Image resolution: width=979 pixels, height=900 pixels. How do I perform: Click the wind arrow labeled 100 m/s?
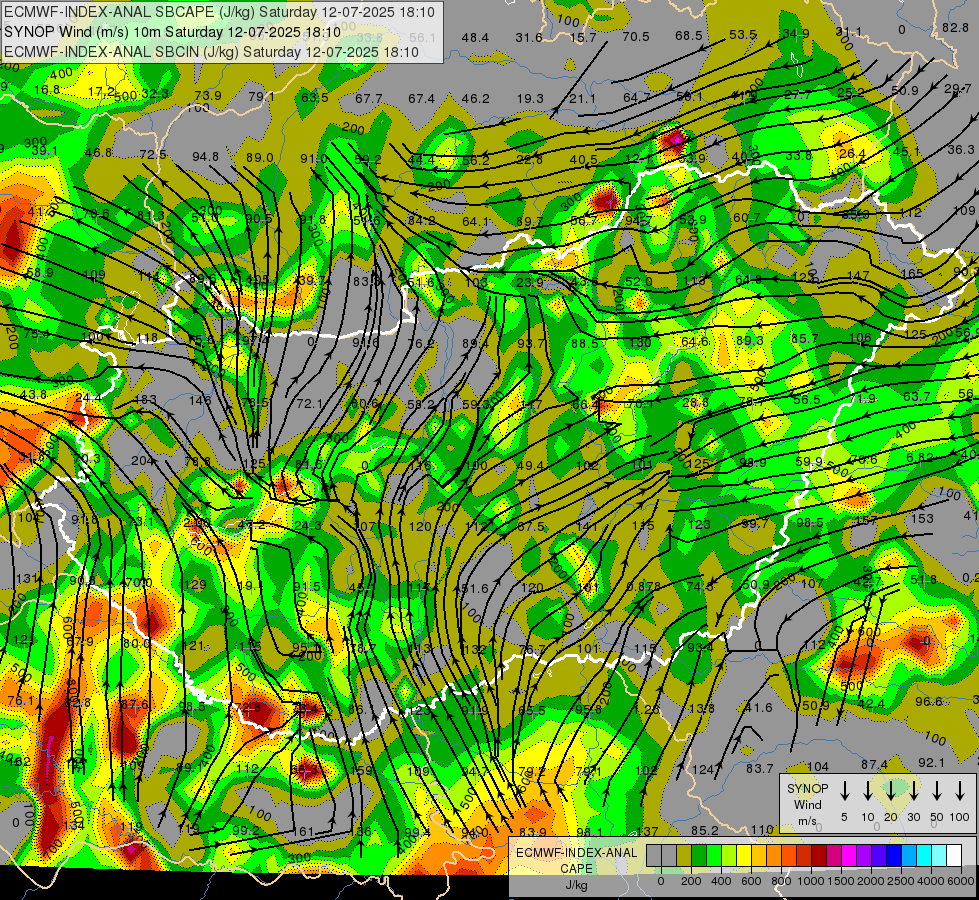[960, 791]
